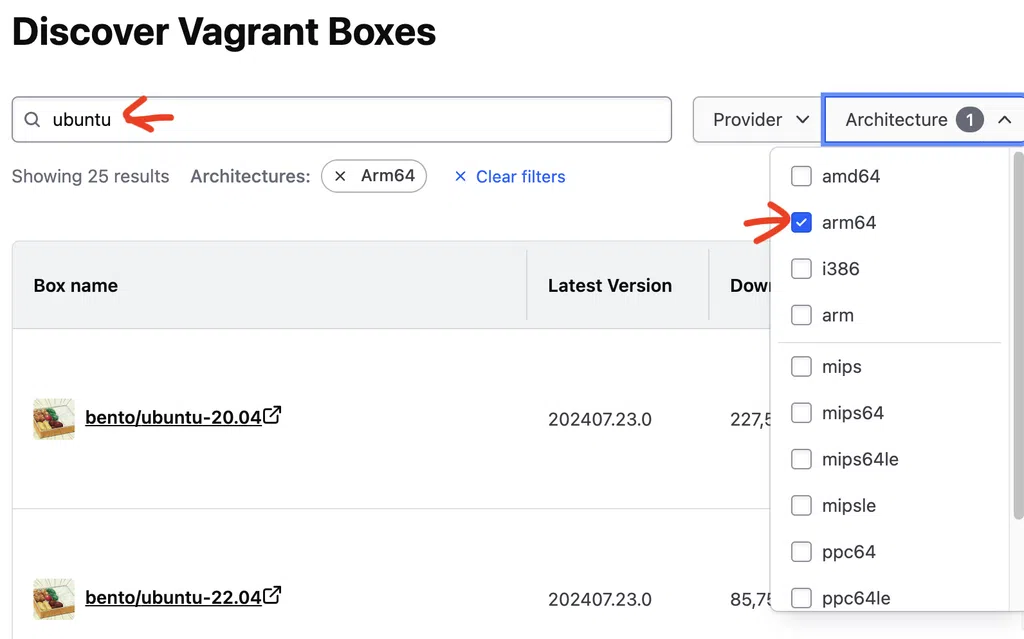Click the Discover Vagrant Boxes heading
This screenshot has width=1024, height=639.
point(224,31)
